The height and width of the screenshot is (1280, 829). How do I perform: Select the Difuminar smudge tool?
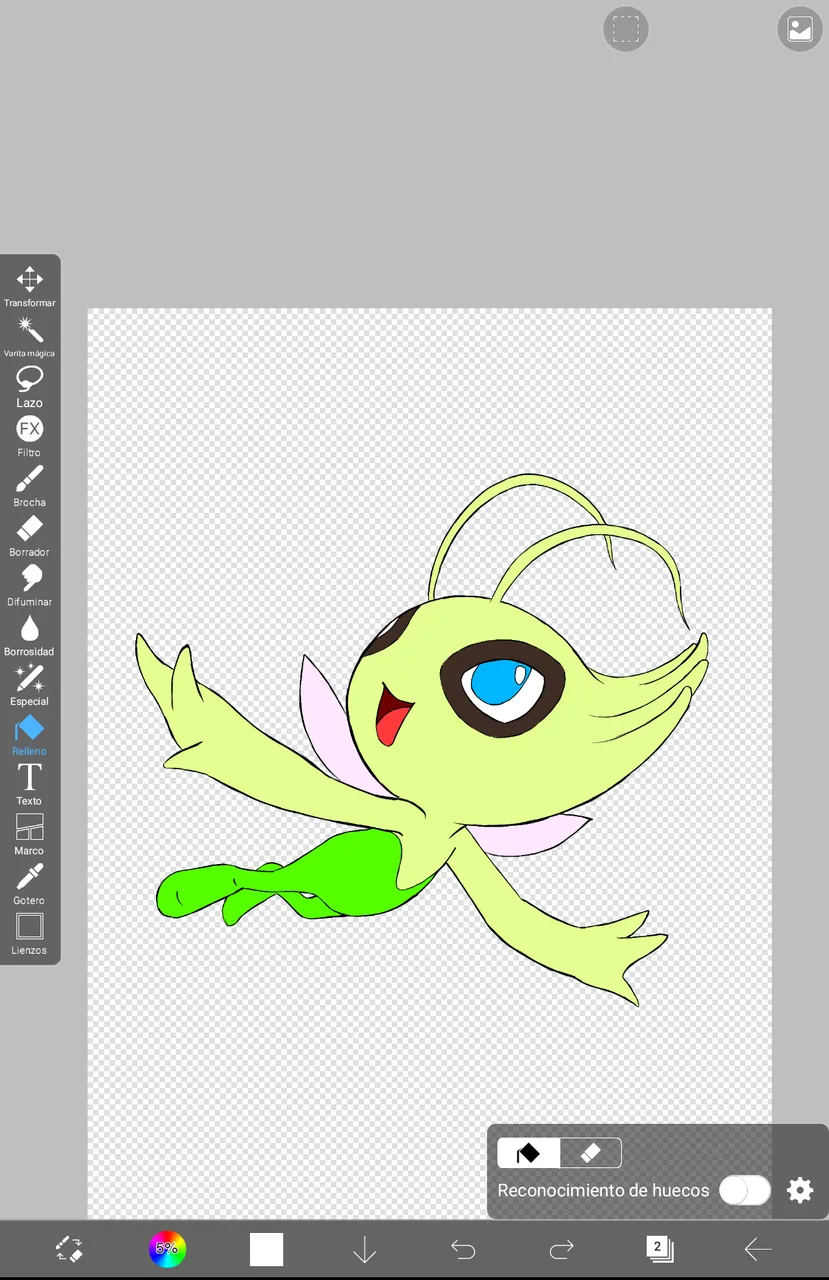click(29, 585)
